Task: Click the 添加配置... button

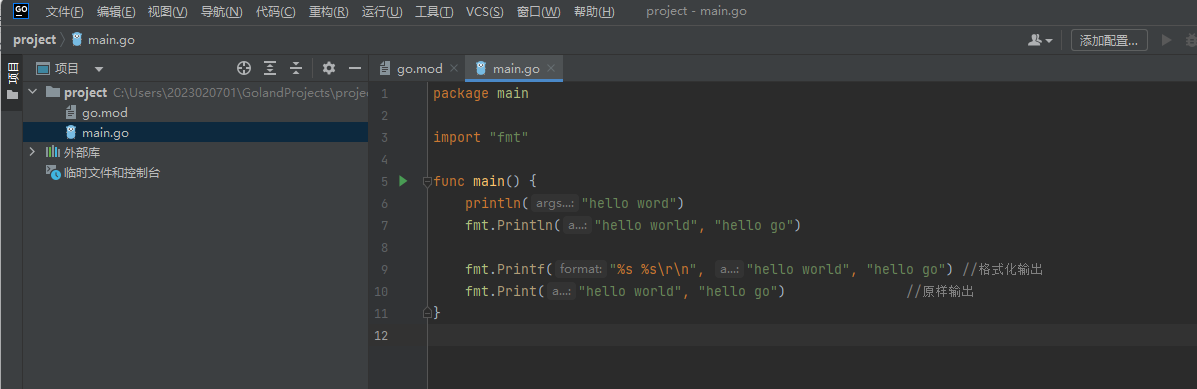Action: point(1109,40)
